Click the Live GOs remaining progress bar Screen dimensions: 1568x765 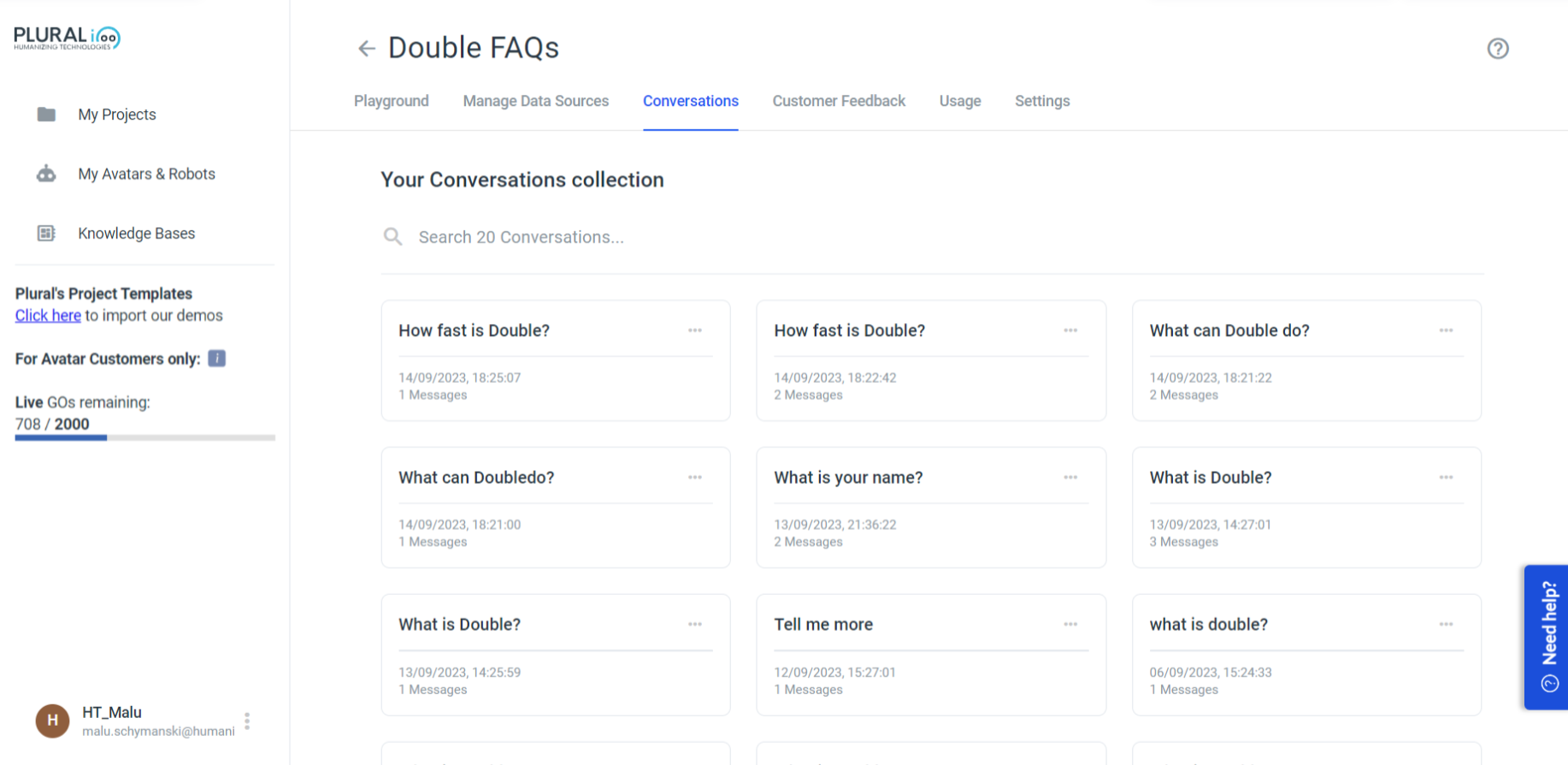[x=145, y=438]
